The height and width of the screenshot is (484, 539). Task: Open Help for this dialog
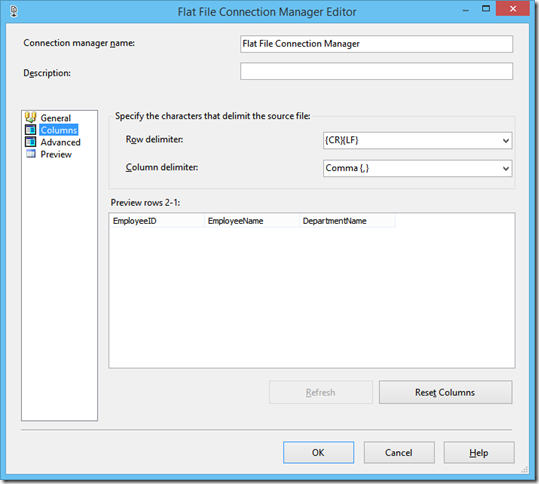click(x=479, y=452)
